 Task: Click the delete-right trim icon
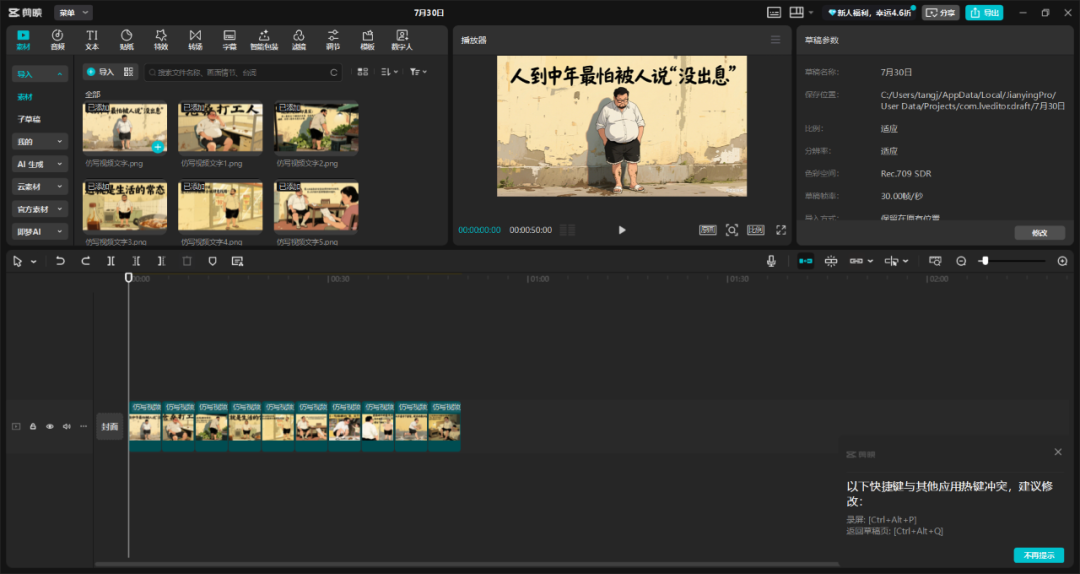[161, 261]
